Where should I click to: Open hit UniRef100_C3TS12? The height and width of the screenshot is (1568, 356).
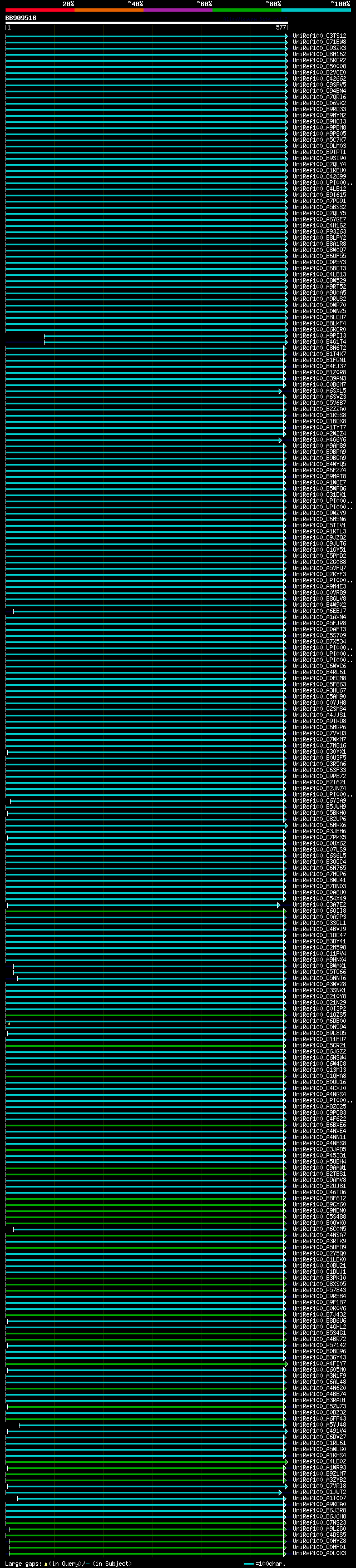pyautogui.click(x=319, y=36)
